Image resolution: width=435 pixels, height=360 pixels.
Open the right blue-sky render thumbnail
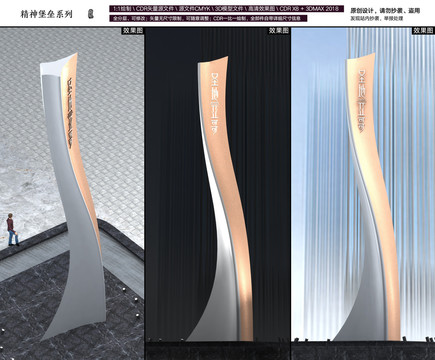click(363, 194)
